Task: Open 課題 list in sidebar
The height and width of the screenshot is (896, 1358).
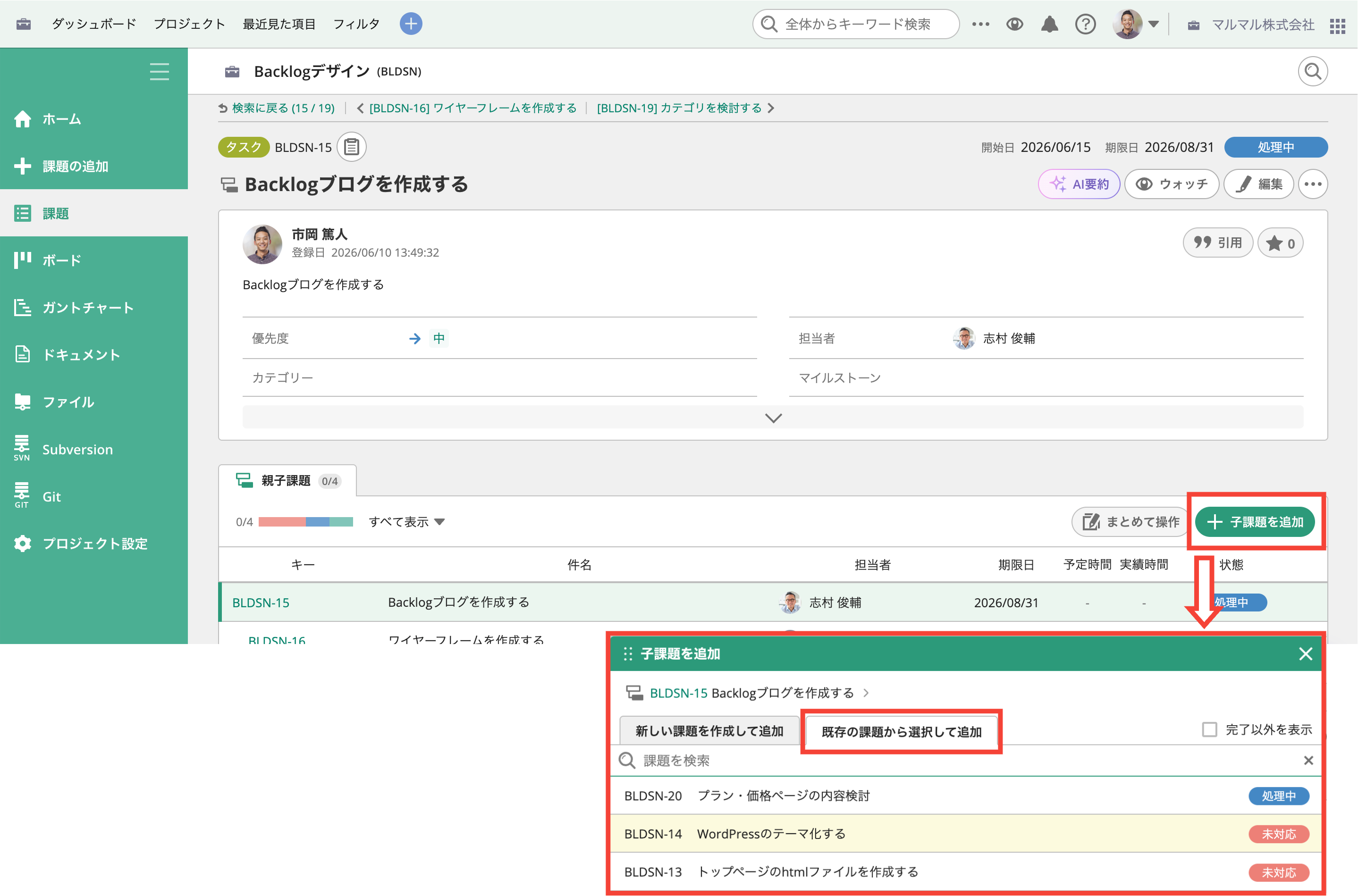Action: [94, 213]
